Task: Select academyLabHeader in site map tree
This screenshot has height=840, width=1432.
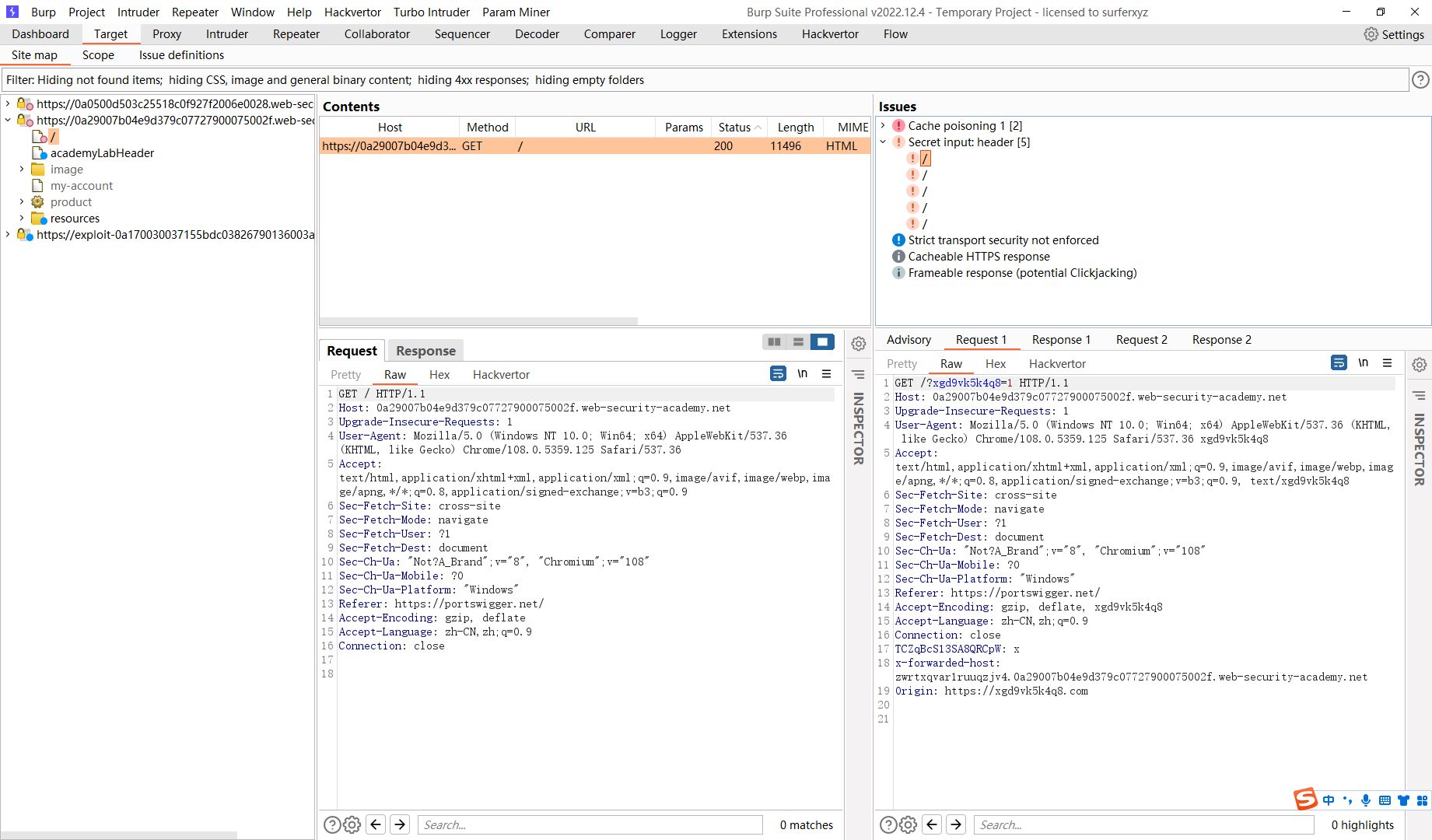Action: point(102,153)
